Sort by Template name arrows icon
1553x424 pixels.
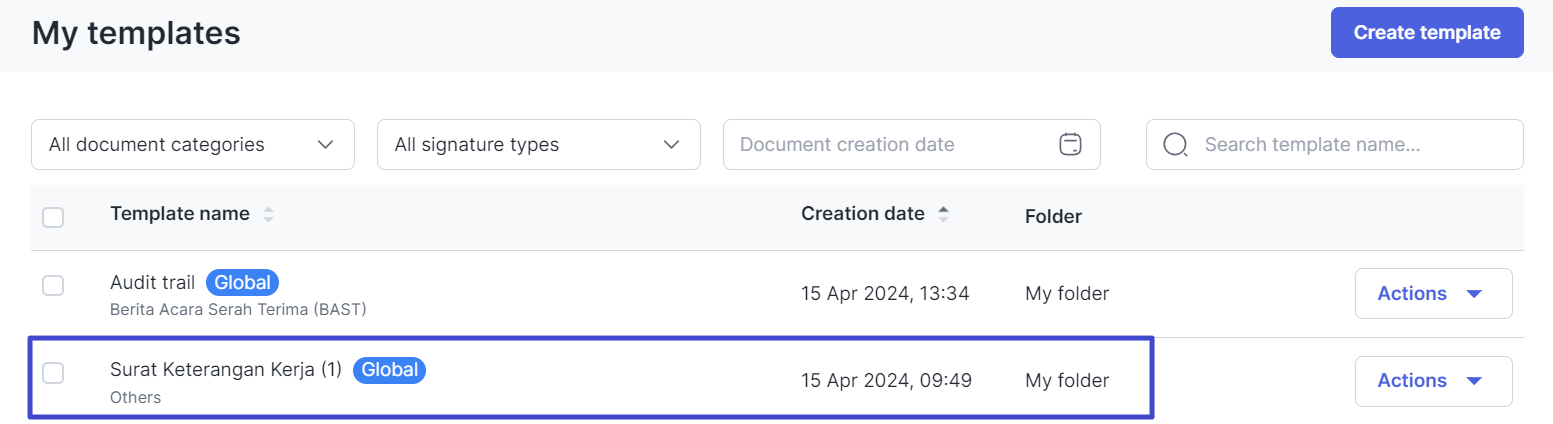click(x=267, y=214)
